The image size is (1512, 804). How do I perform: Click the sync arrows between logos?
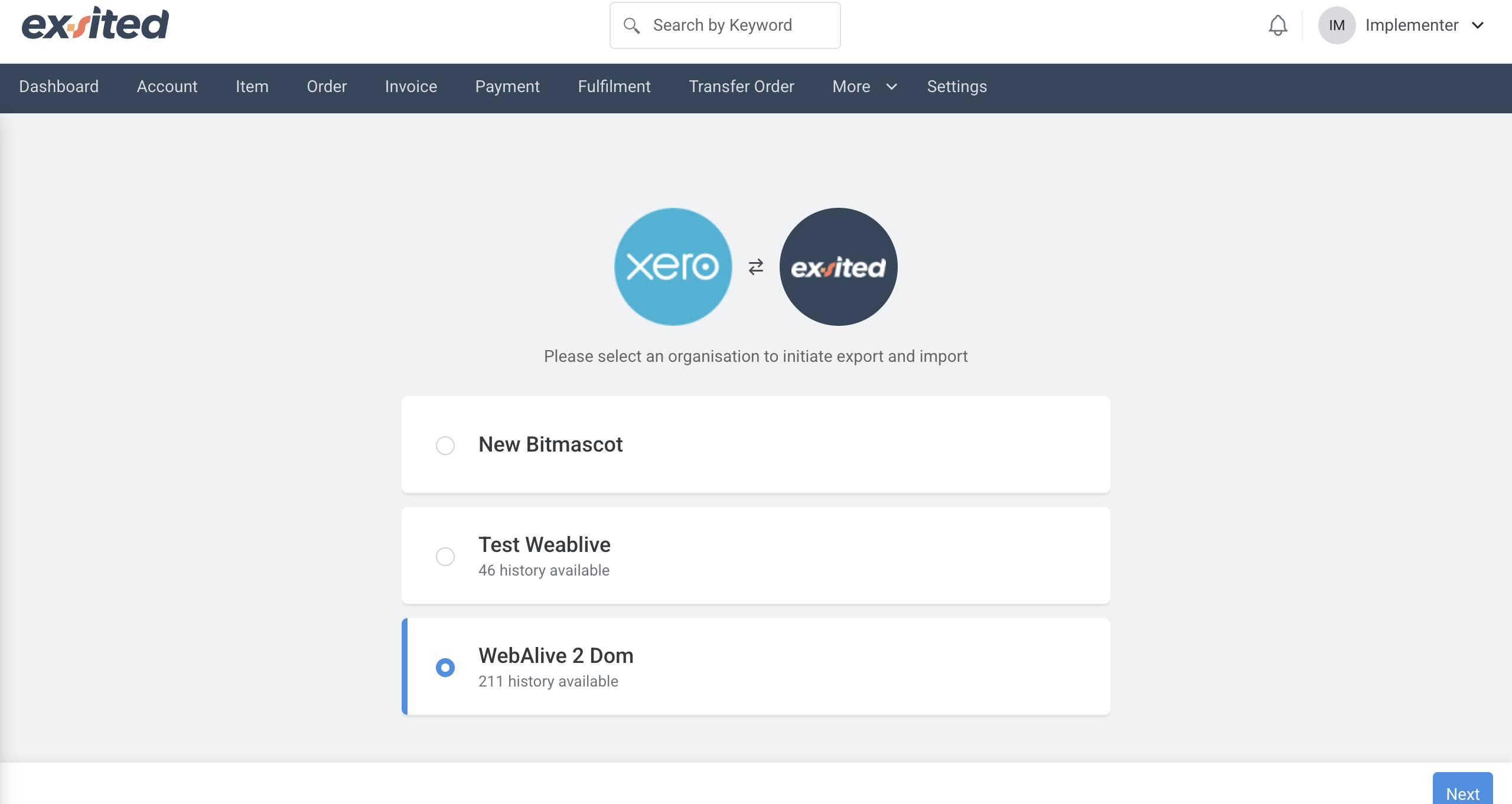pos(756,267)
